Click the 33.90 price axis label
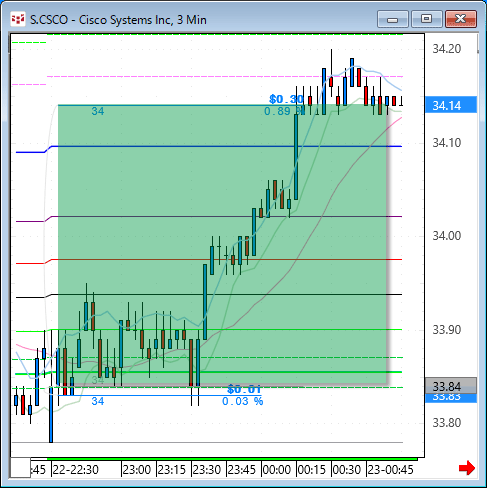Image resolution: width=487 pixels, height=488 pixels. [x=447, y=330]
